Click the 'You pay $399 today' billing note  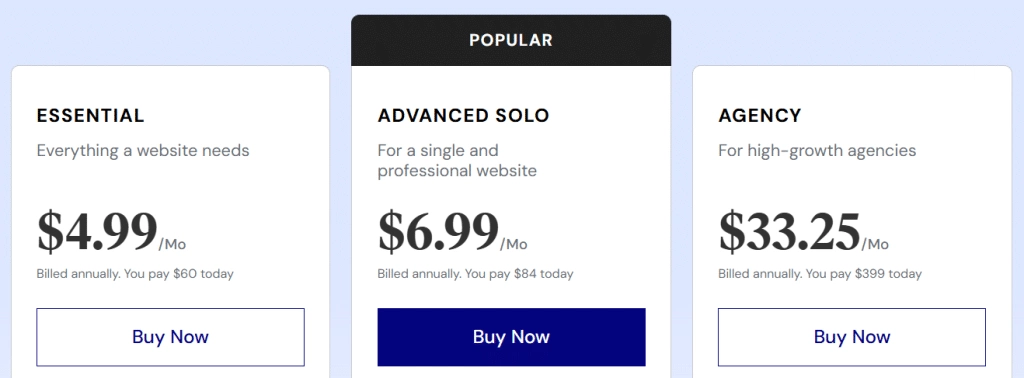(863, 274)
